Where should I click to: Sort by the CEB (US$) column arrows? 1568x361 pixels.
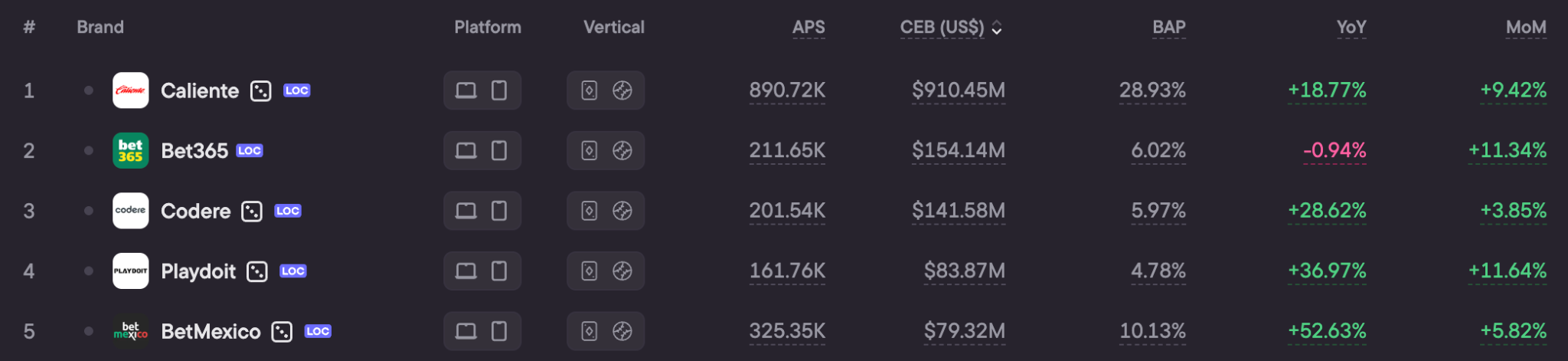pos(997,28)
